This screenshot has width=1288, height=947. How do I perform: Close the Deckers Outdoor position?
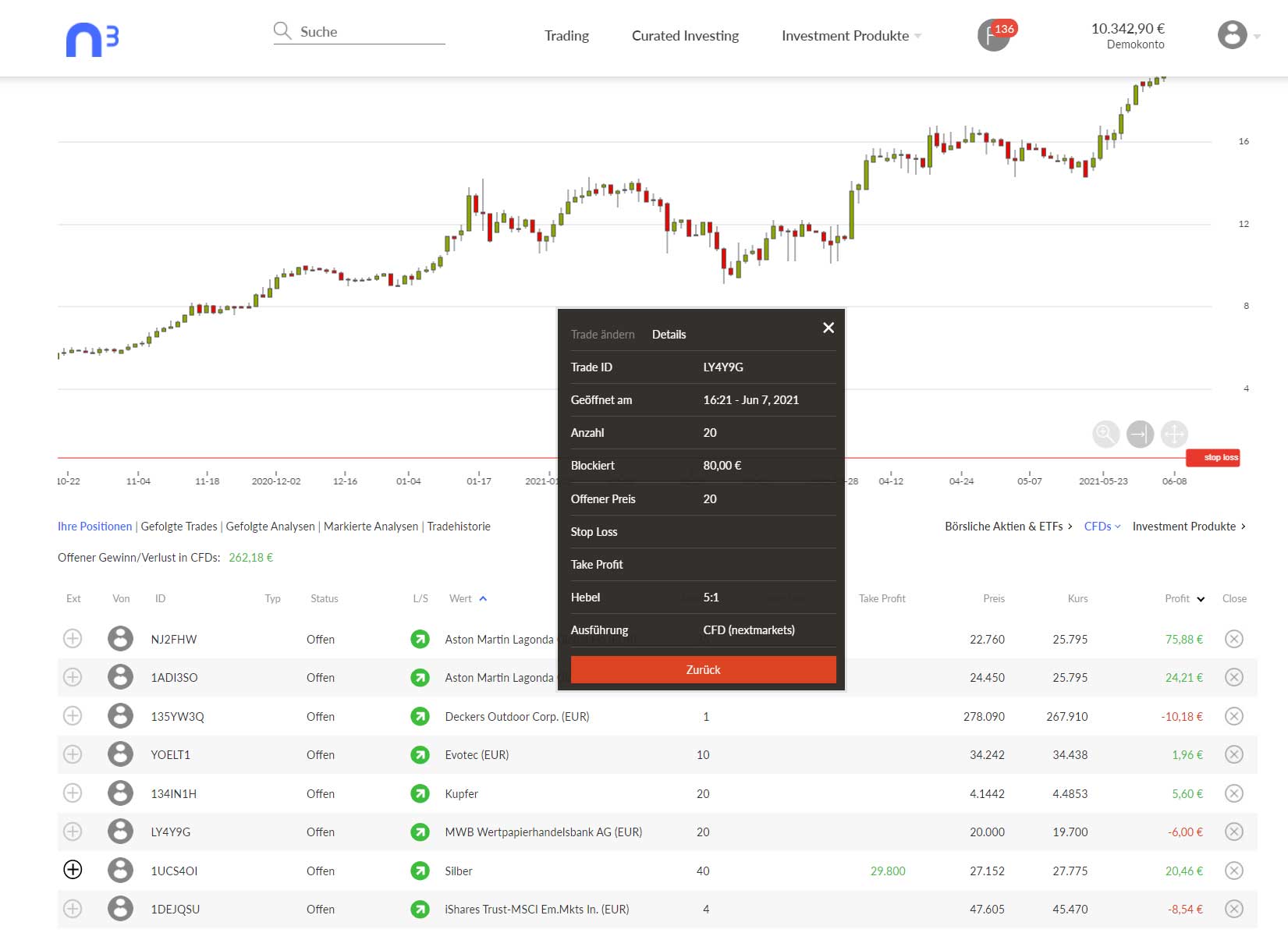click(x=1233, y=716)
